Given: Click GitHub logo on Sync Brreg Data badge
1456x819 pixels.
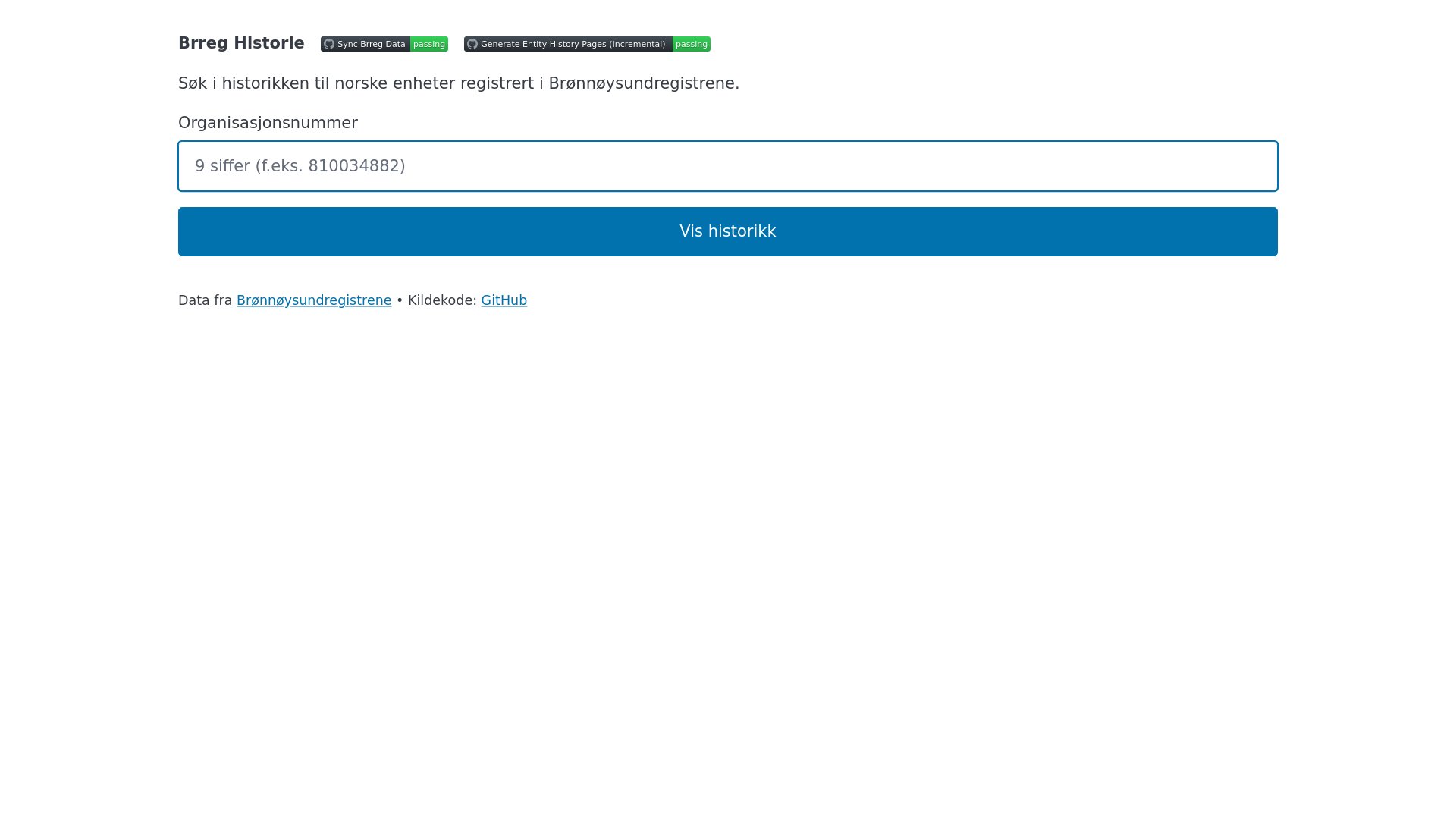Looking at the screenshot, I should (x=328, y=44).
